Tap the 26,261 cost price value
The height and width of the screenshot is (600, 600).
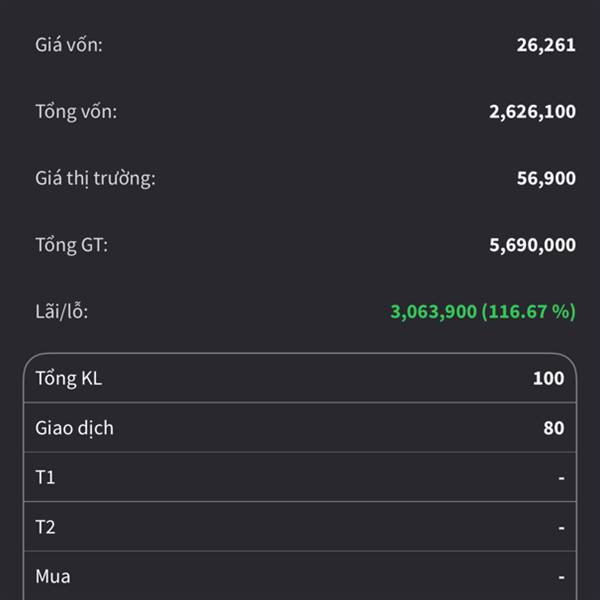[x=546, y=45]
